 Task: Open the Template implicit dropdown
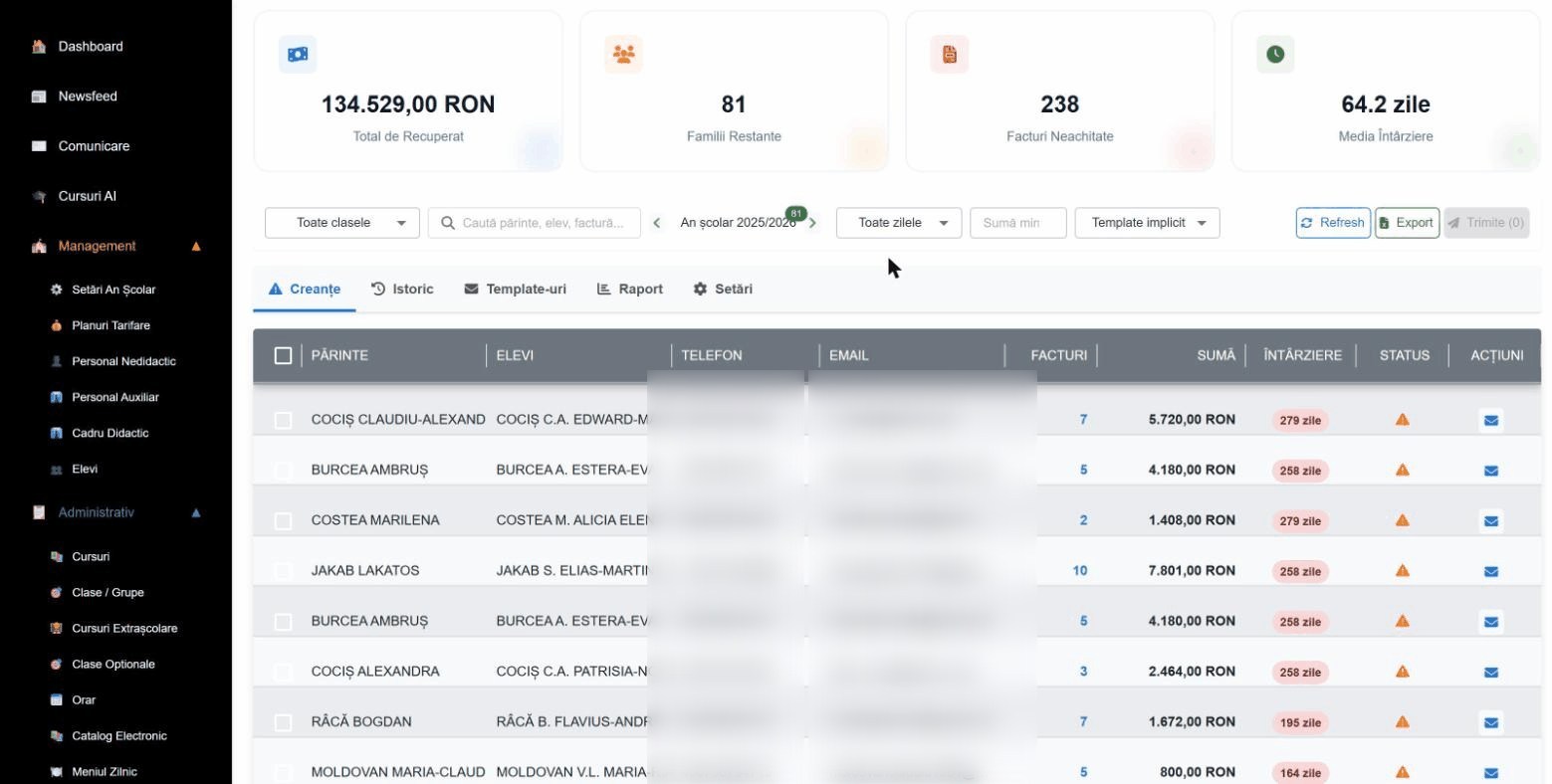point(1147,223)
